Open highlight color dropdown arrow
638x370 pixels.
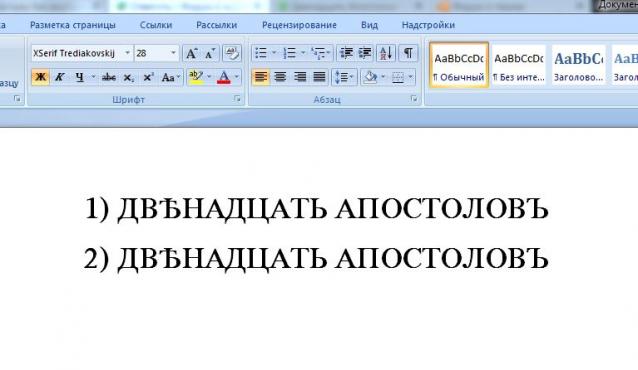(x=209, y=77)
